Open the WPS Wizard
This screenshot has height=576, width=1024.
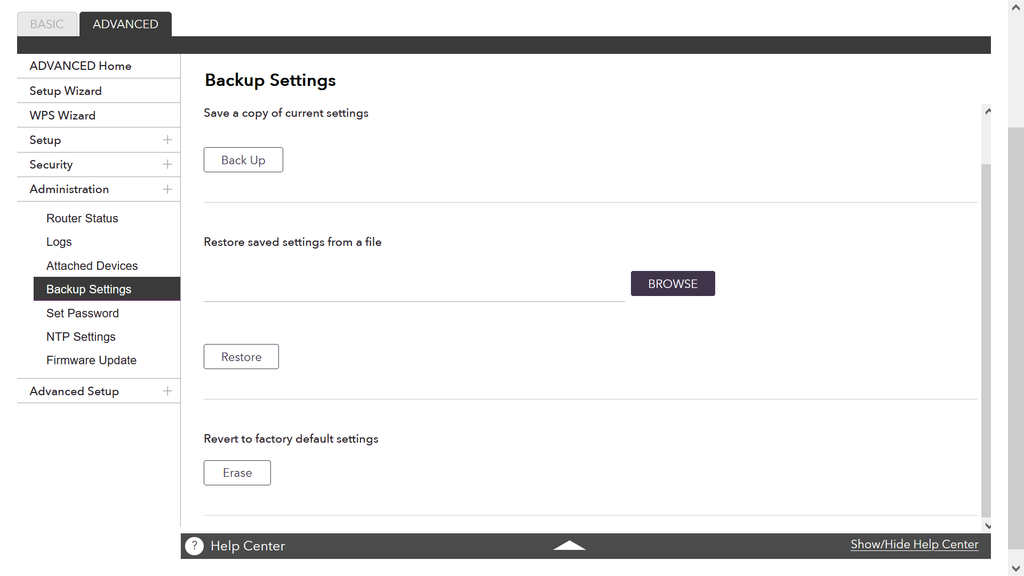click(x=62, y=115)
